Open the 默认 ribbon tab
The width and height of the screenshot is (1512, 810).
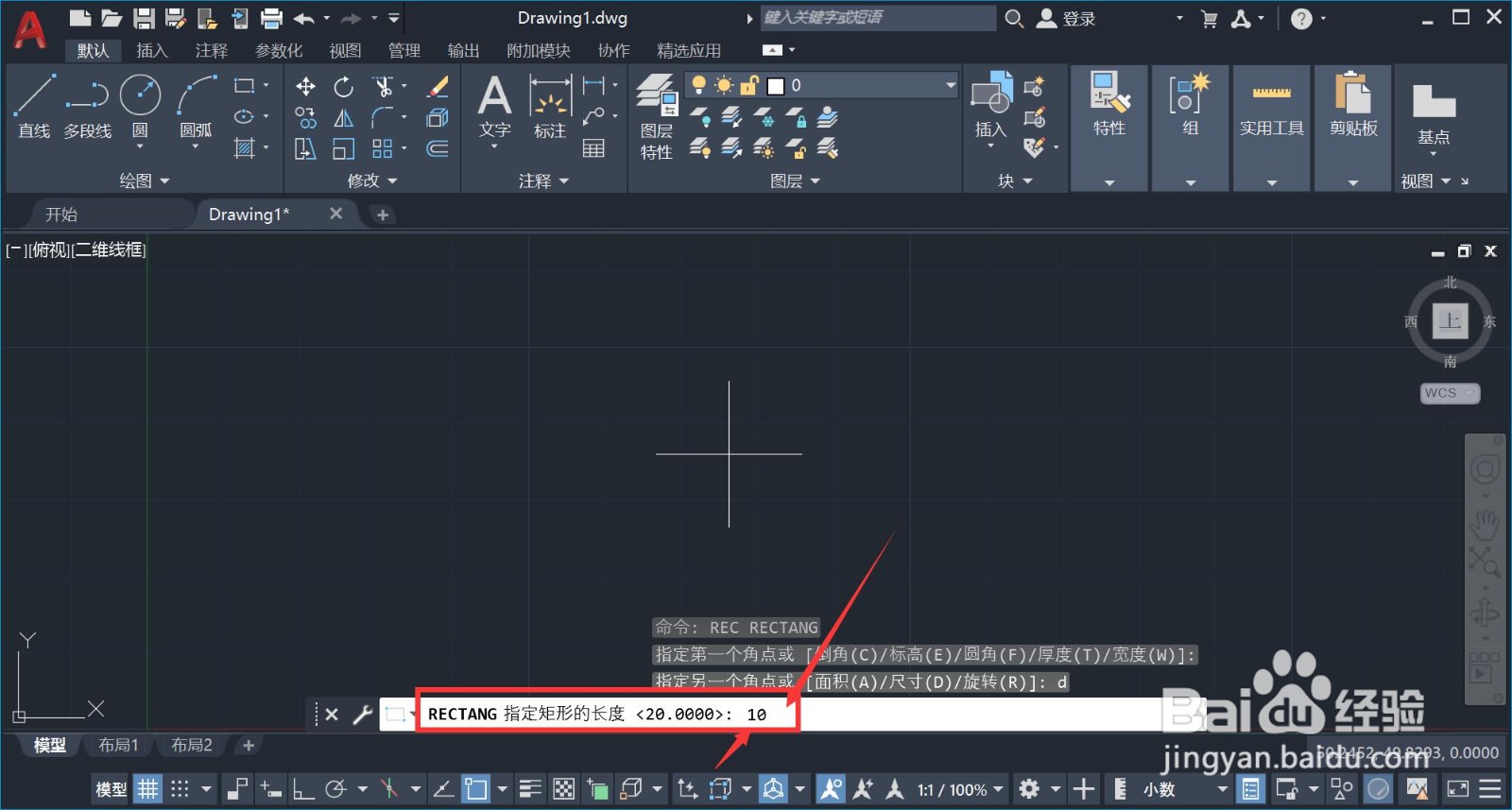93,50
